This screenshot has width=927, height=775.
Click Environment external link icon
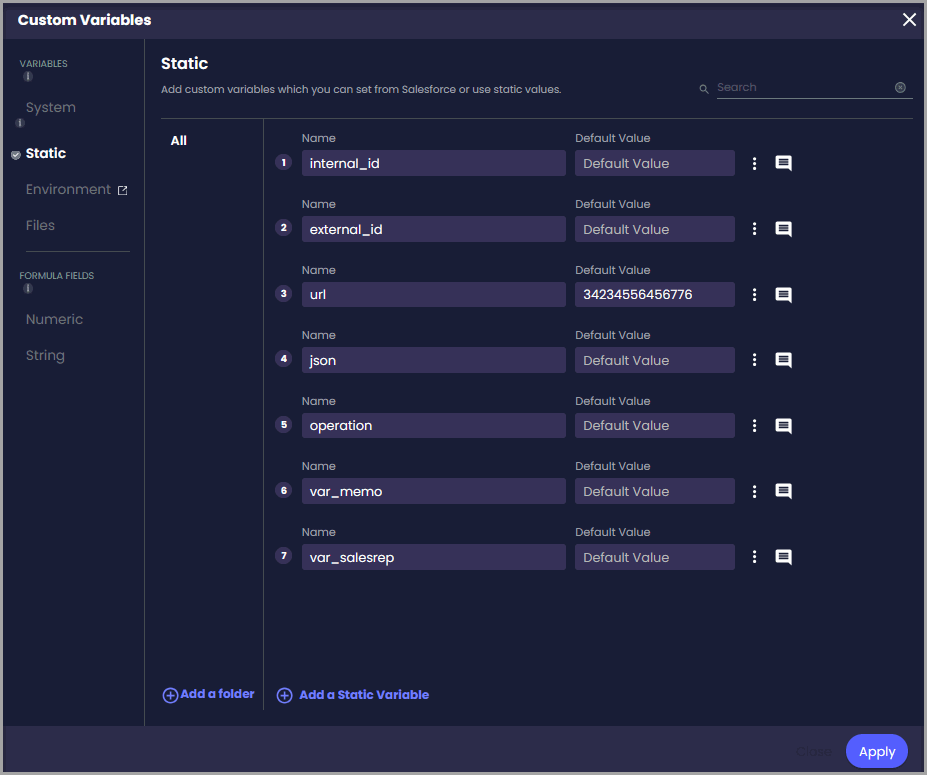(122, 190)
